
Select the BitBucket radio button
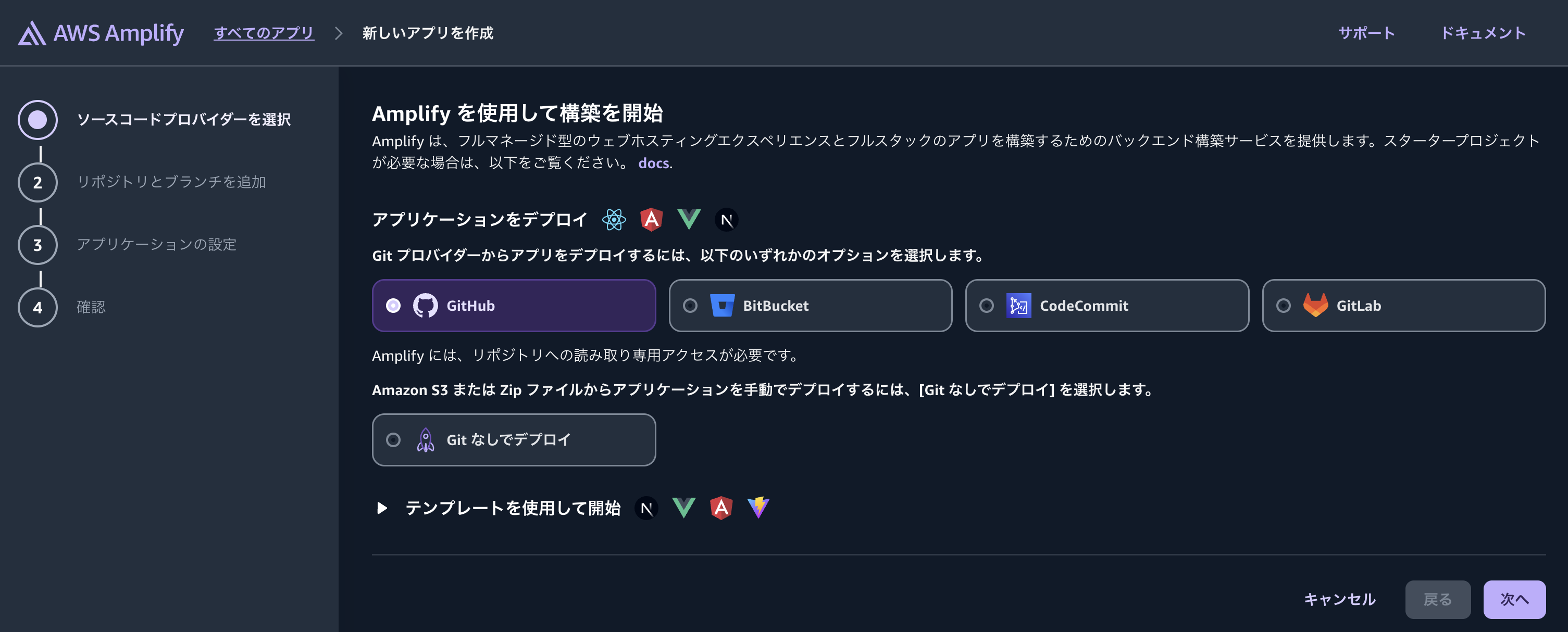[691, 306]
